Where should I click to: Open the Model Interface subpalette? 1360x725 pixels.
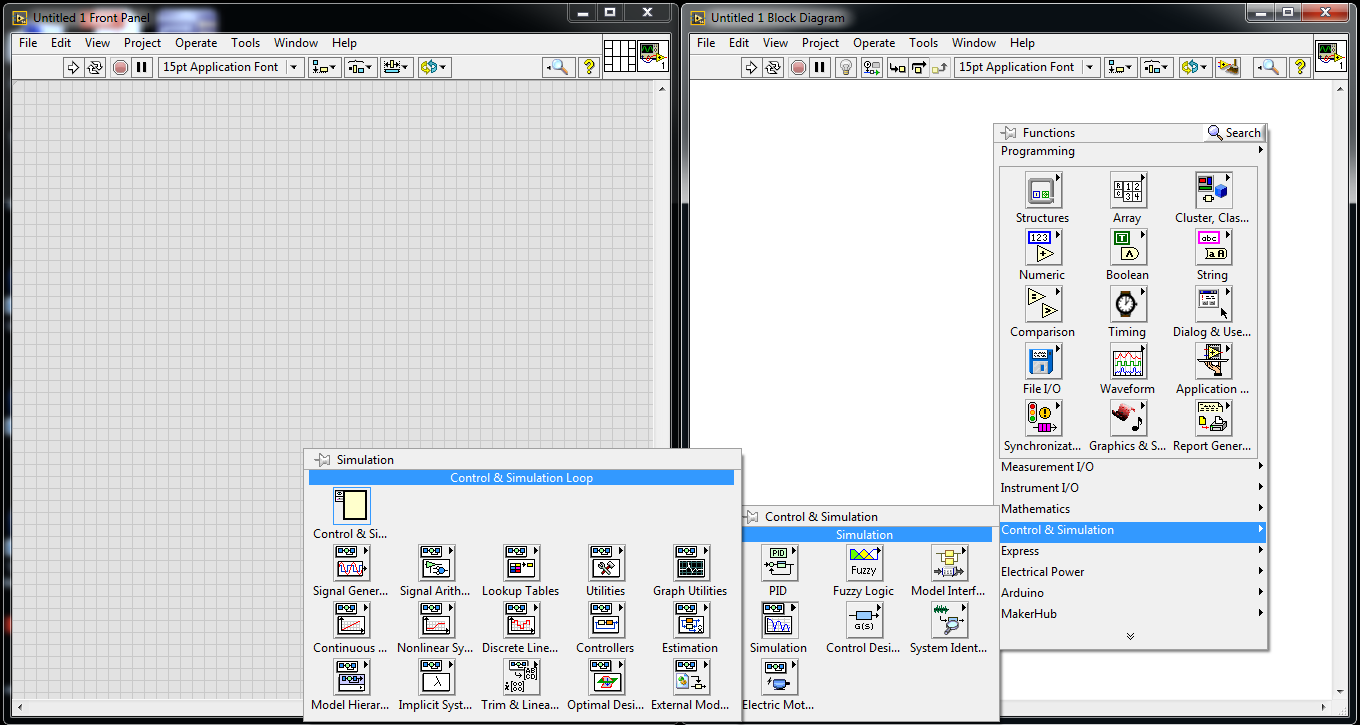click(949, 564)
